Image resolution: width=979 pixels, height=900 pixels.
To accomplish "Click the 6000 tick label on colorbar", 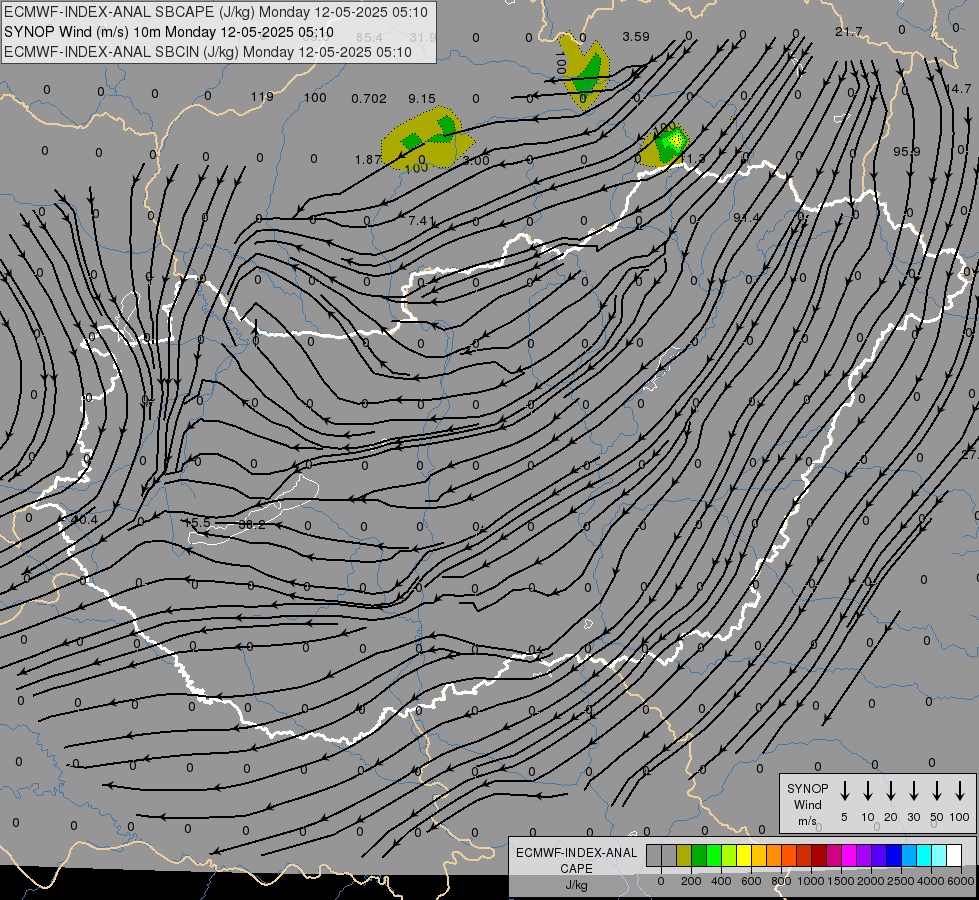I will click(x=962, y=881).
